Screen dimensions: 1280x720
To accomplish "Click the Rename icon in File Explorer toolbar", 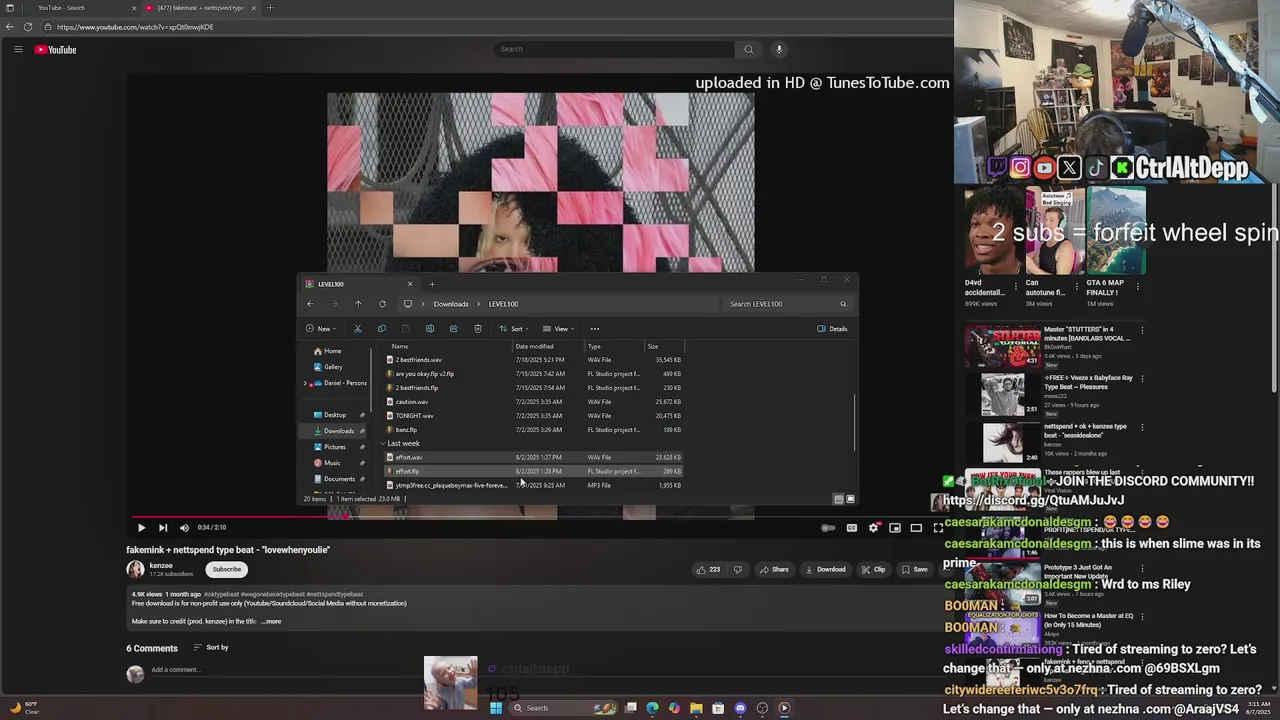I will coord(430,329).
